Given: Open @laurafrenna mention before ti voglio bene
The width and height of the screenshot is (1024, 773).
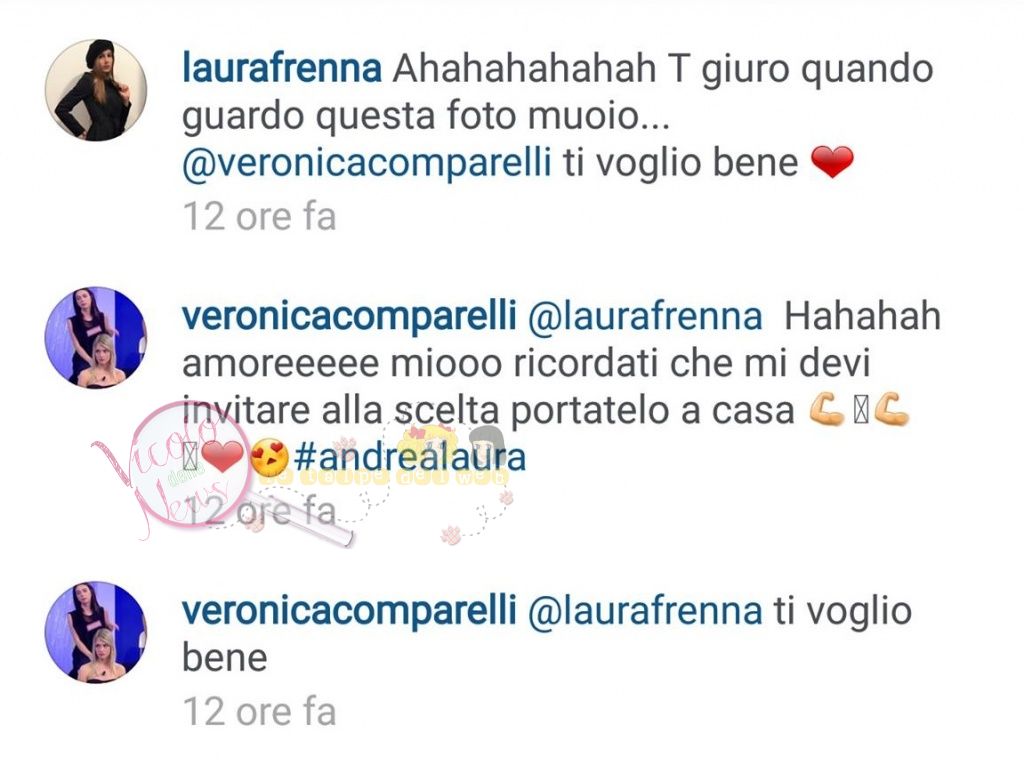Looking at the screenshot, I should coord(645,612).
